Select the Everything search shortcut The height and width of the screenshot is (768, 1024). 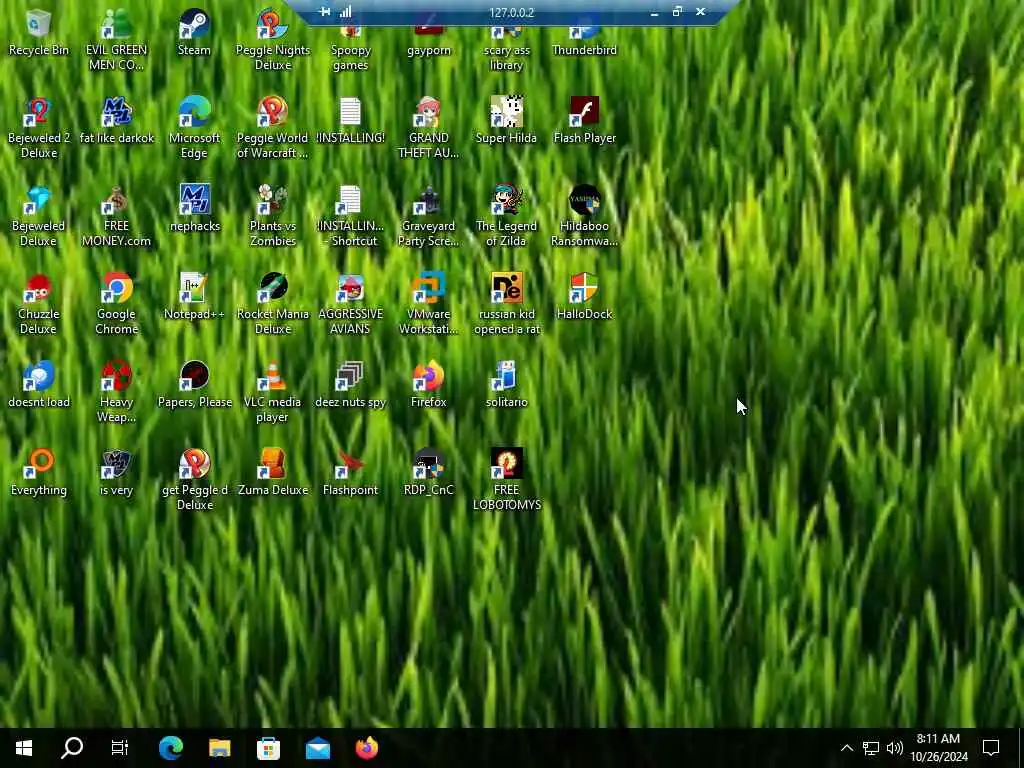point(39,473)
